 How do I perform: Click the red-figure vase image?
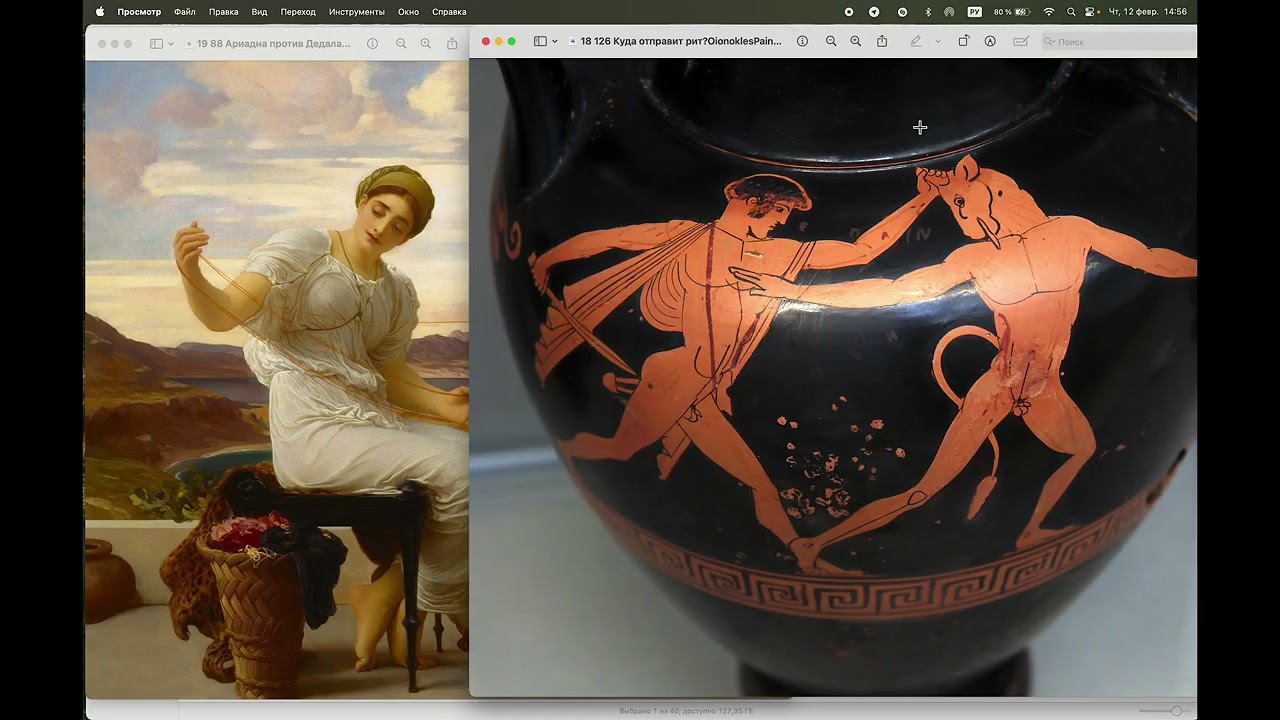coord(833,377)
